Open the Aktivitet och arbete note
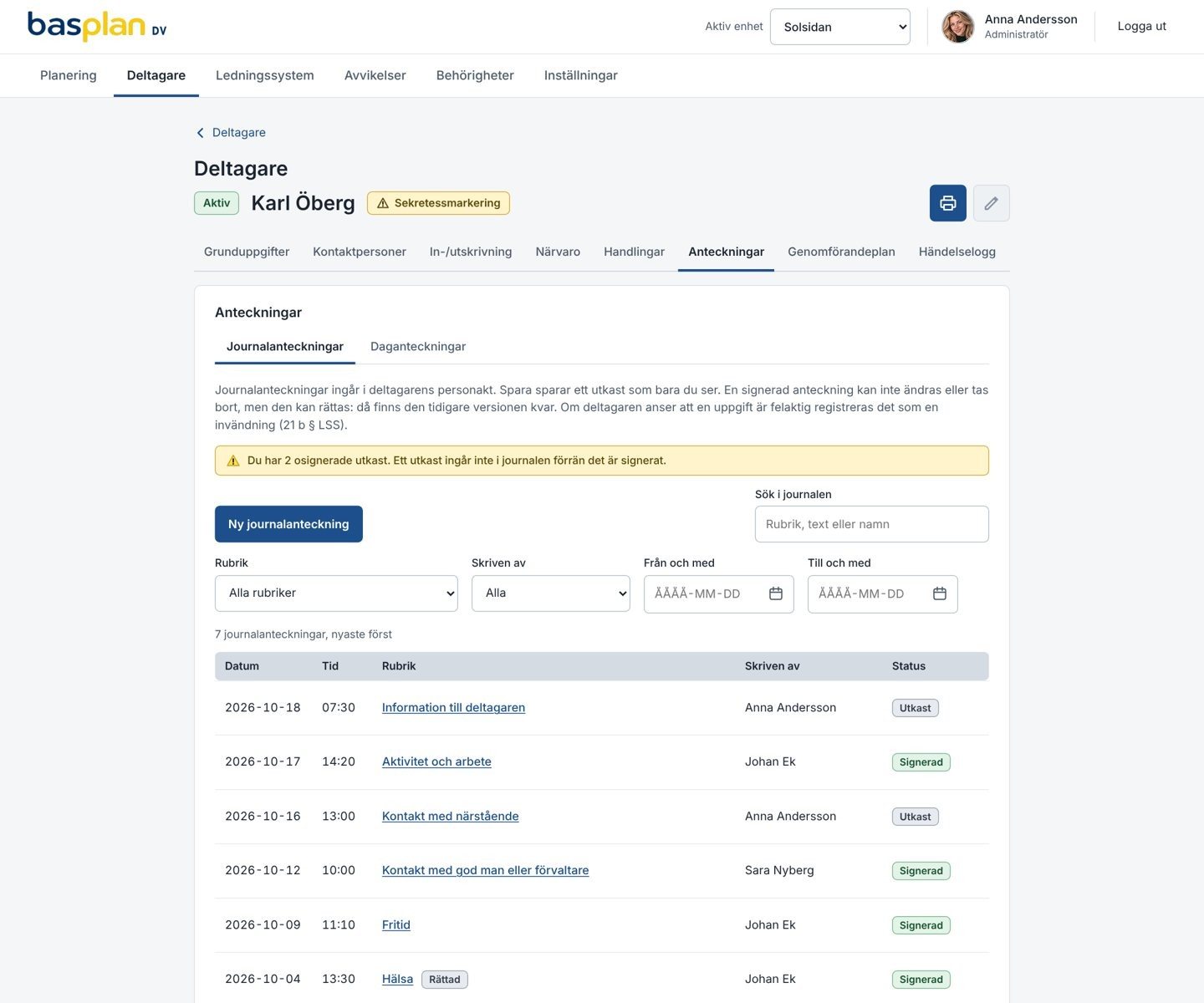This screenshot has width=1204, height=1003. (436, 761)
